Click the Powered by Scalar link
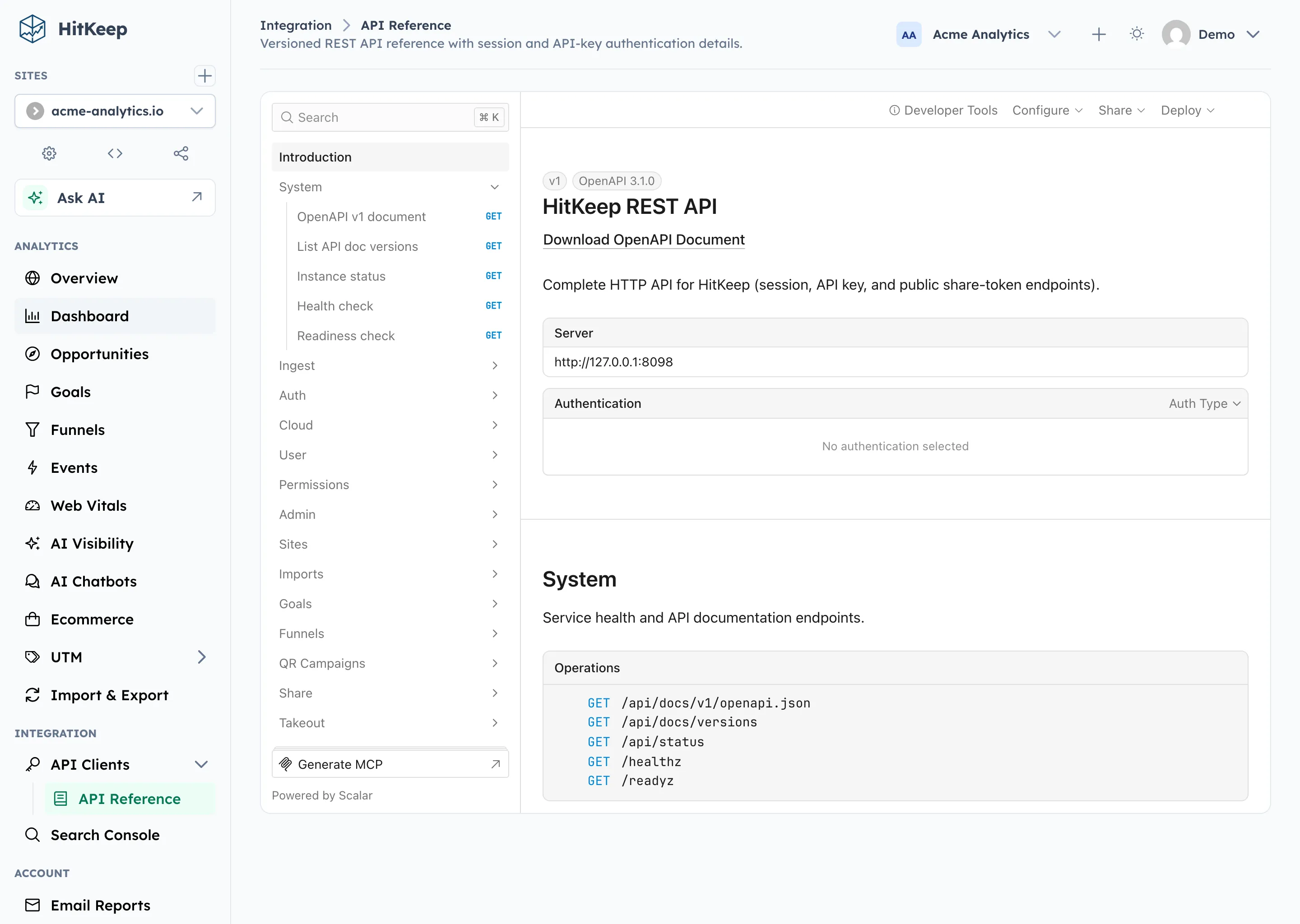The height and width of the screenshot is (924, 1300). 322,795
